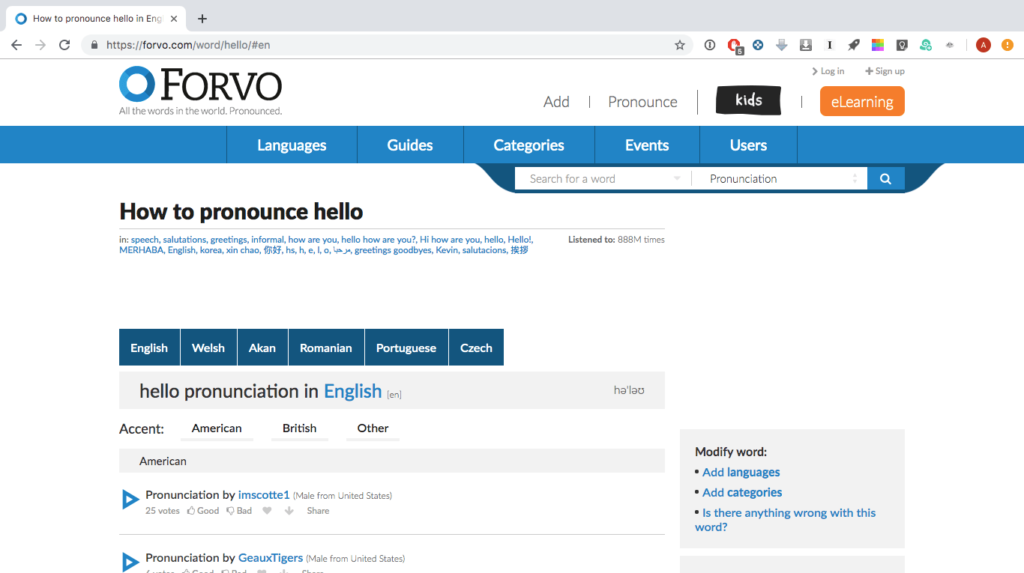Open the Languages menu
The height and width of the screenshot is (573, 1024).
pyautogui.click(x=292, y=145)
